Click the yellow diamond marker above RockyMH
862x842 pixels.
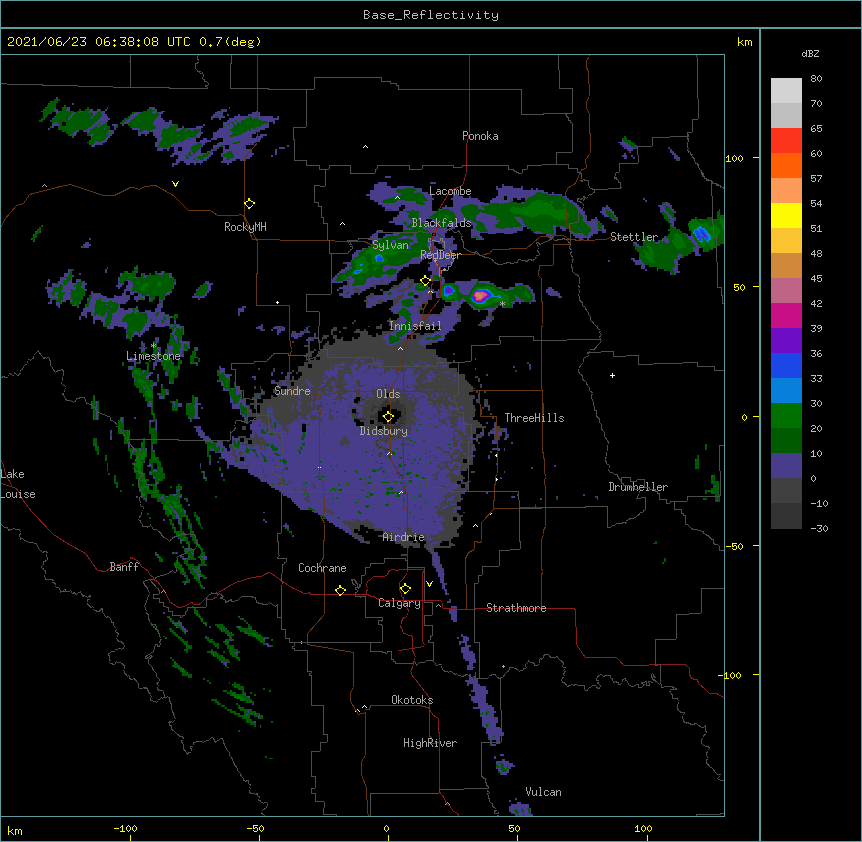(x=249, y=204)
